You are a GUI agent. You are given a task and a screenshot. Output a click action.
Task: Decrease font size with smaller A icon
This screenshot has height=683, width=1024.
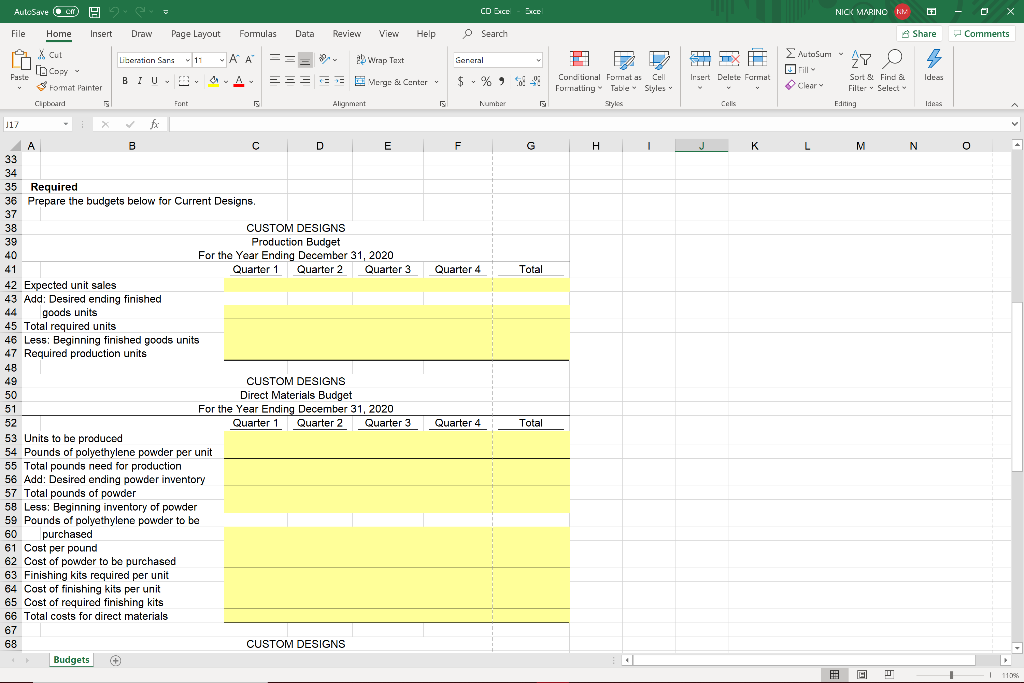249,59
